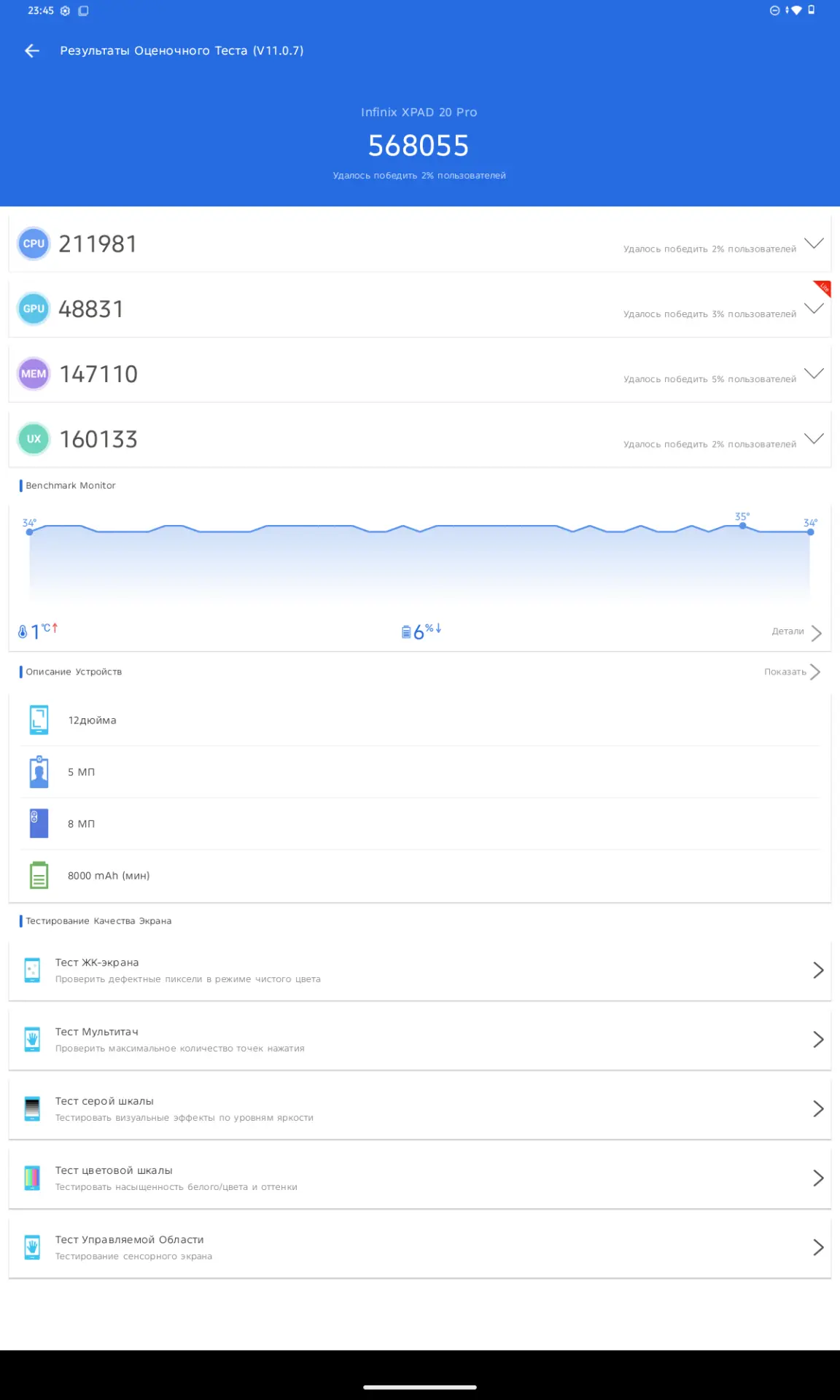Tap the back arrow in header
This screenshot has width=840, height=1400.
[x=31, y=50]
